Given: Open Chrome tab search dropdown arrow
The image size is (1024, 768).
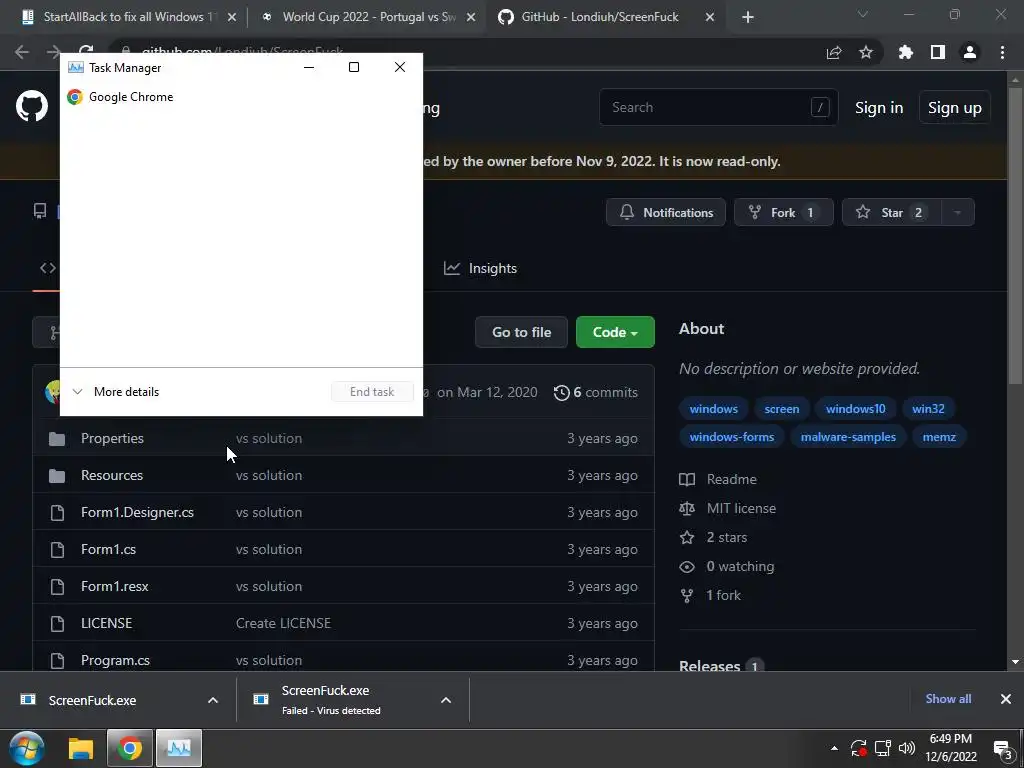Looking at the screenshot, I should [x=863, y=14].
